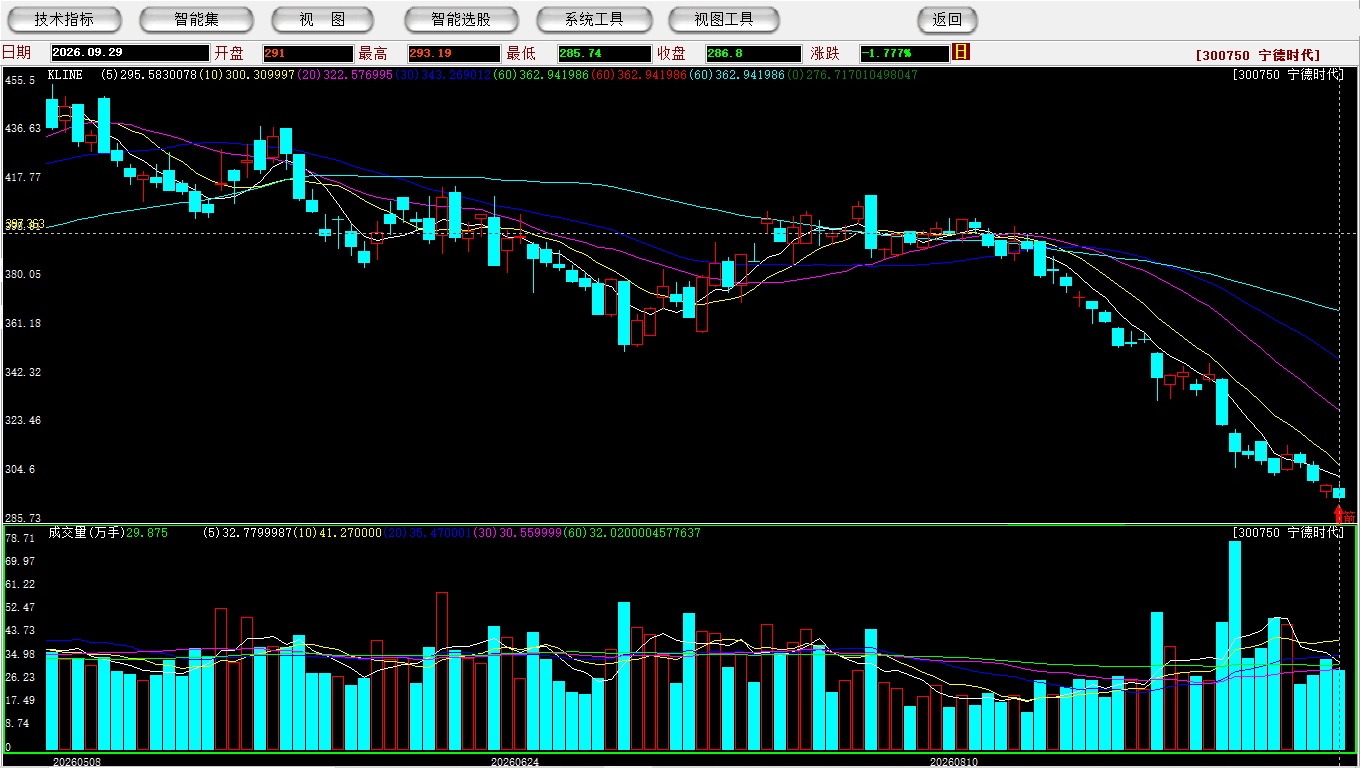The image size is (1360, 768).
Task: Click the MA (20)322.576995 value
Action: tap(345, 75)
